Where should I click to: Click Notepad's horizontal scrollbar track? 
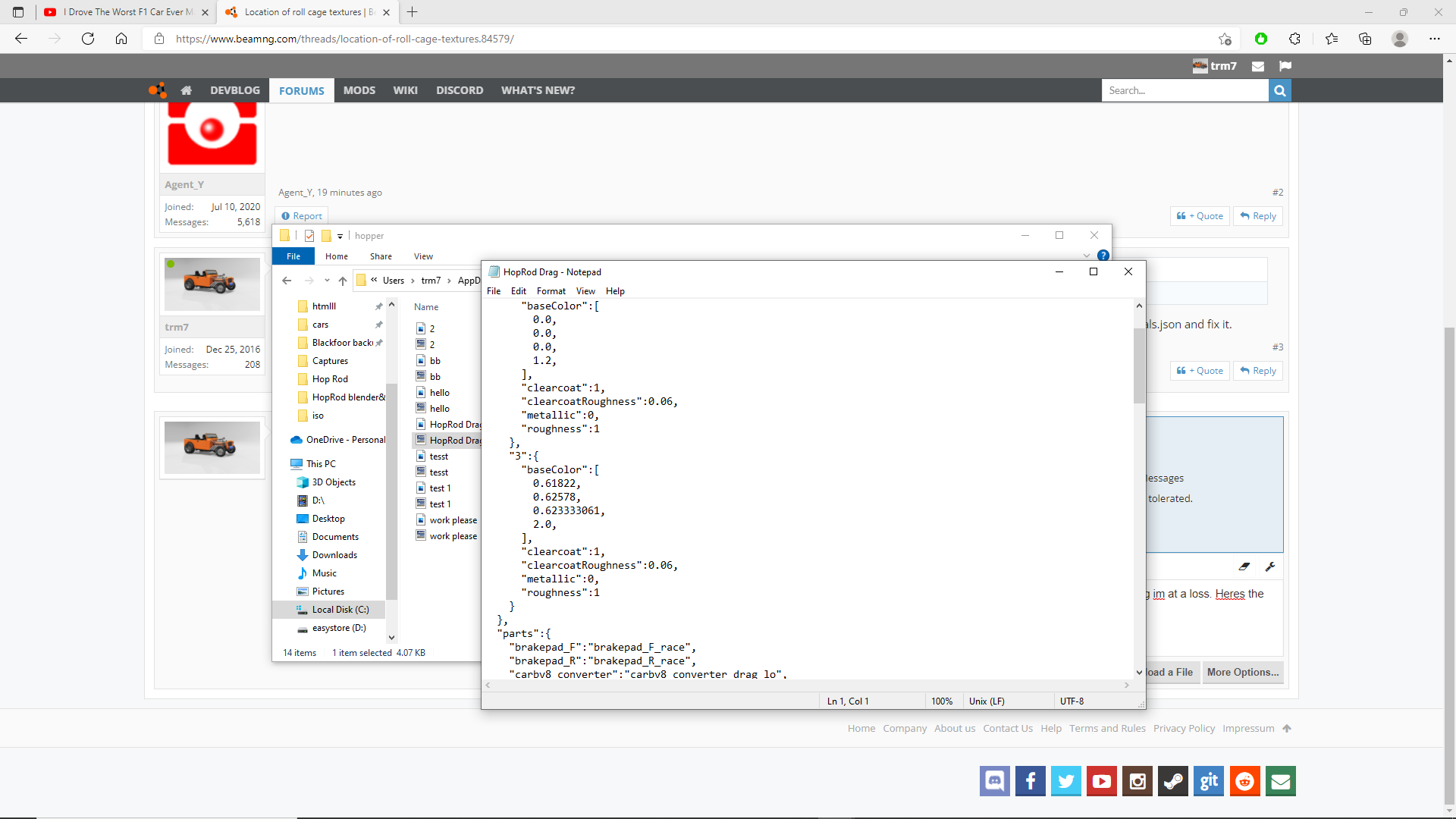(x=808, y=685)
